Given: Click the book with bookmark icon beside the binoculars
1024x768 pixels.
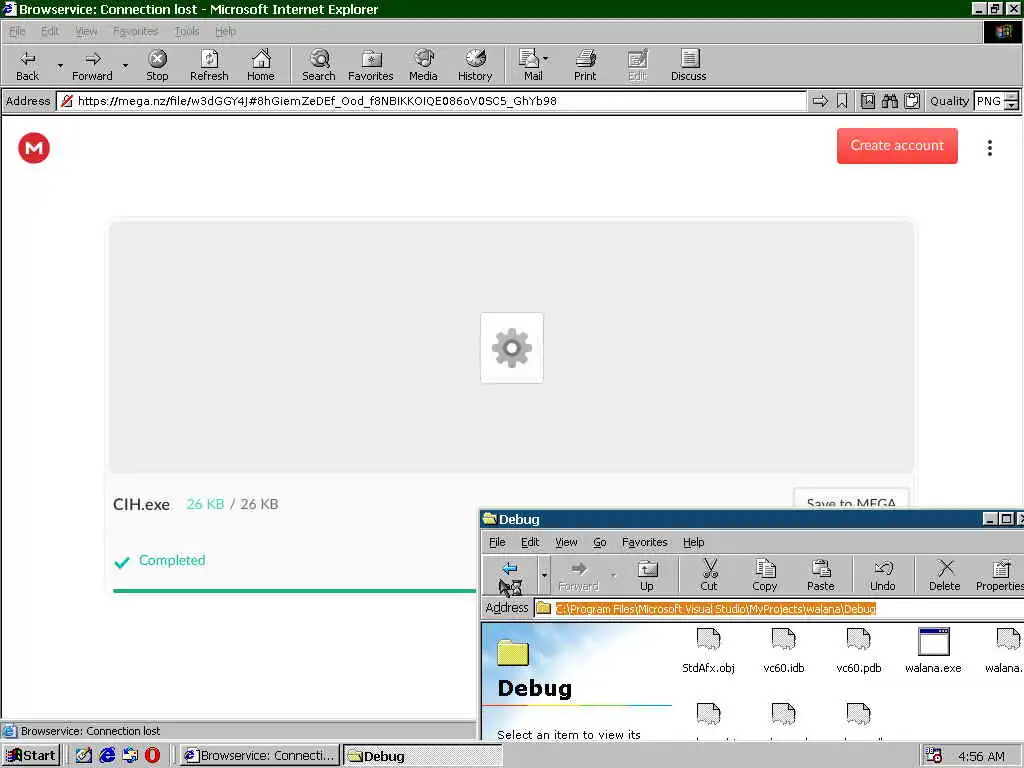Looking at the screenshot, I should tap(867, 101).
